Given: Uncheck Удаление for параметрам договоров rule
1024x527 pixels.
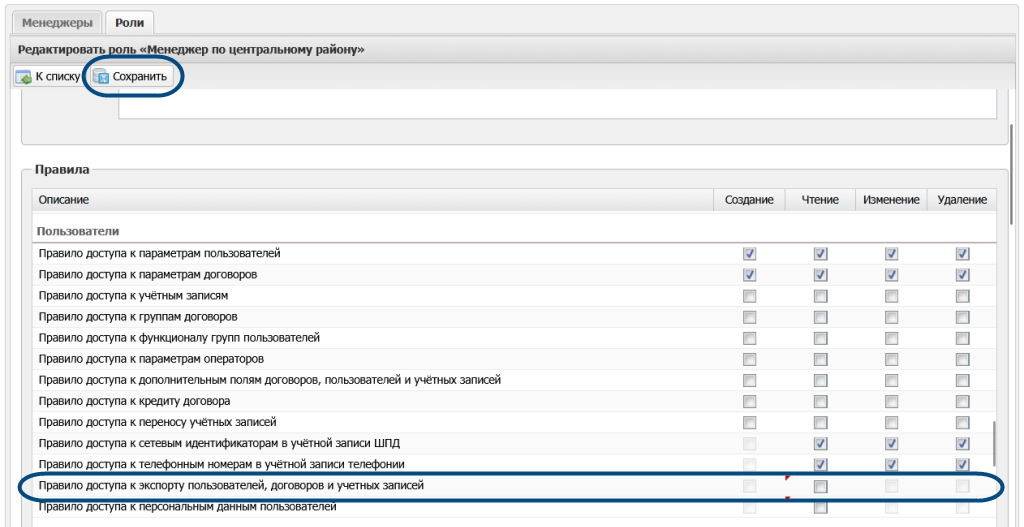Looking at the screenshot, I should point(962,275).
